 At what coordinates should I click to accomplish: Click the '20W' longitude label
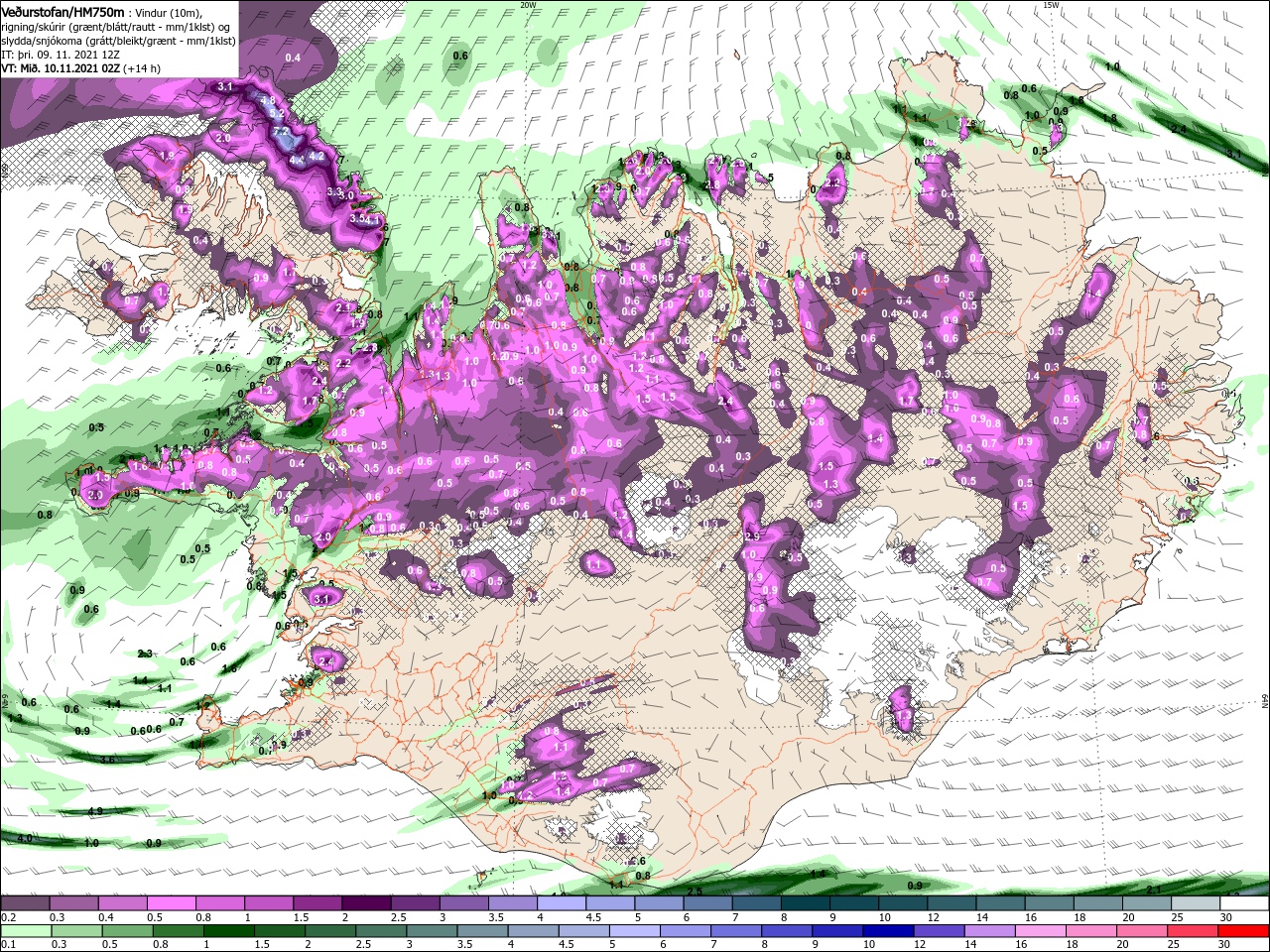point(529,5)
